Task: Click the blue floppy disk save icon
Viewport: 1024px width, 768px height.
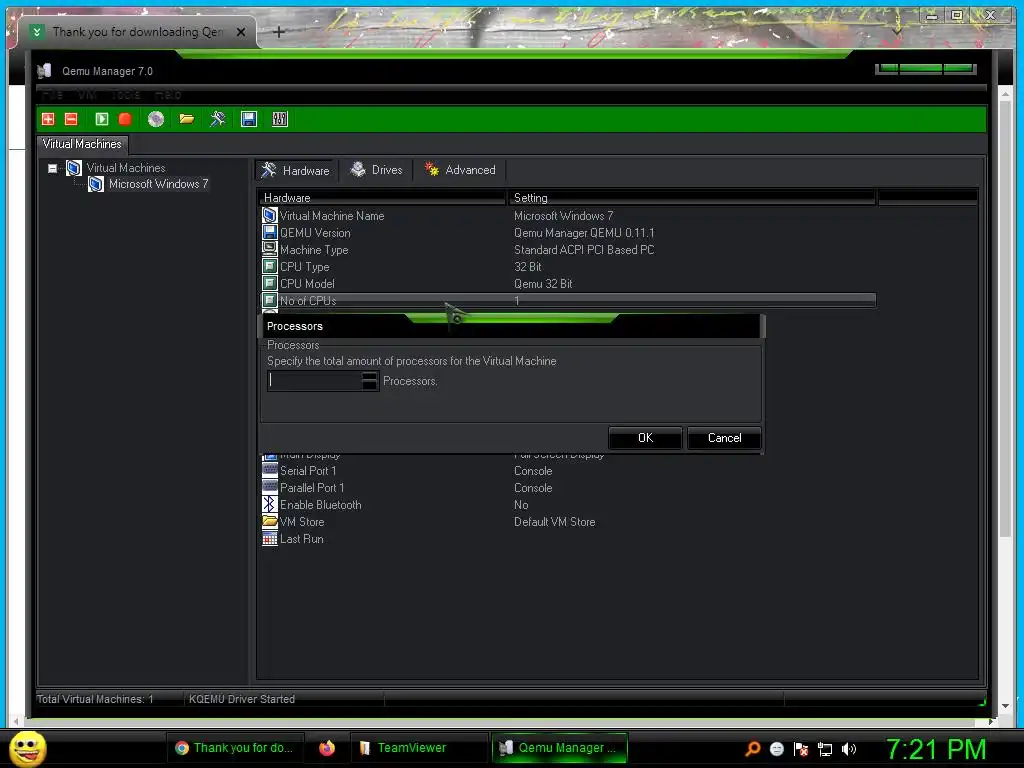Action: coord(249,119)
